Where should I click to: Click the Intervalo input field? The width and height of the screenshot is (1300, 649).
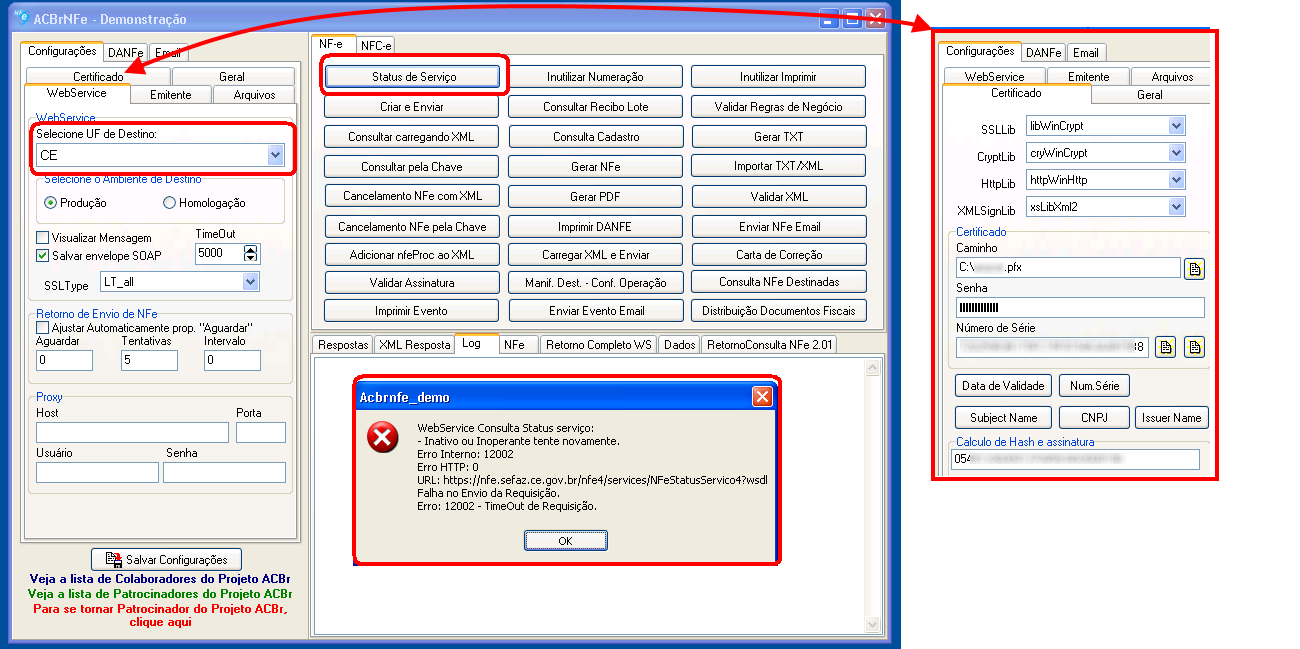tap(233, 360)
